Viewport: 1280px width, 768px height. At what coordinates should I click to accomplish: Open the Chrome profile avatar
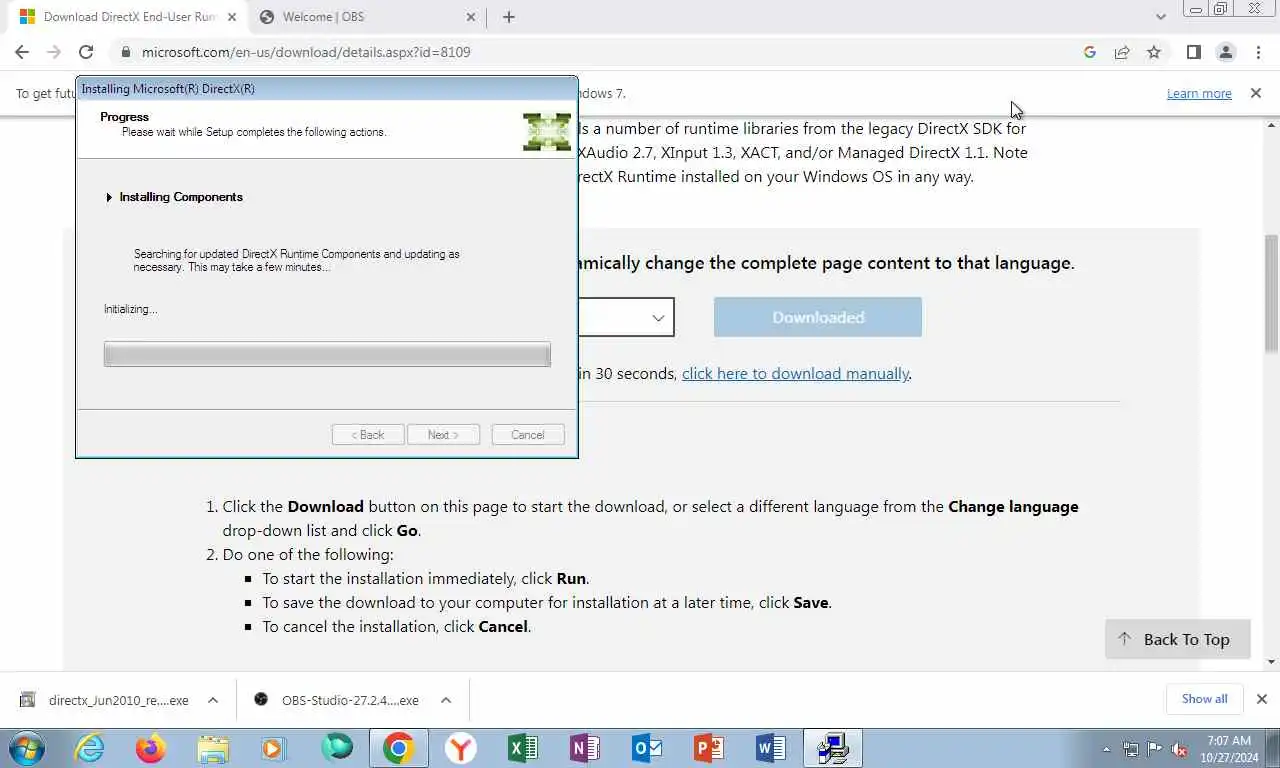point(1225,52)
